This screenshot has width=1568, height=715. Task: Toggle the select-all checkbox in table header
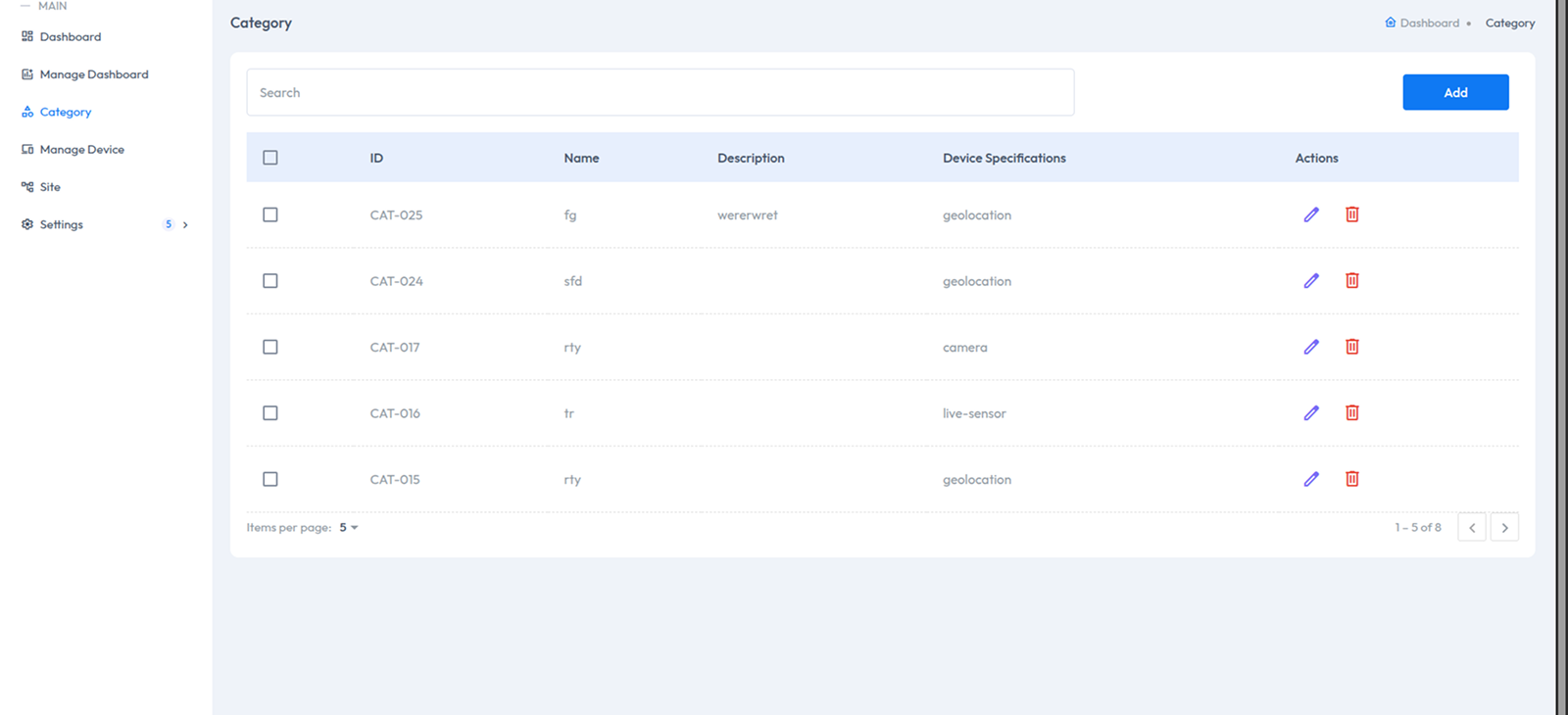pyautogui.click(x=270, y=158)
